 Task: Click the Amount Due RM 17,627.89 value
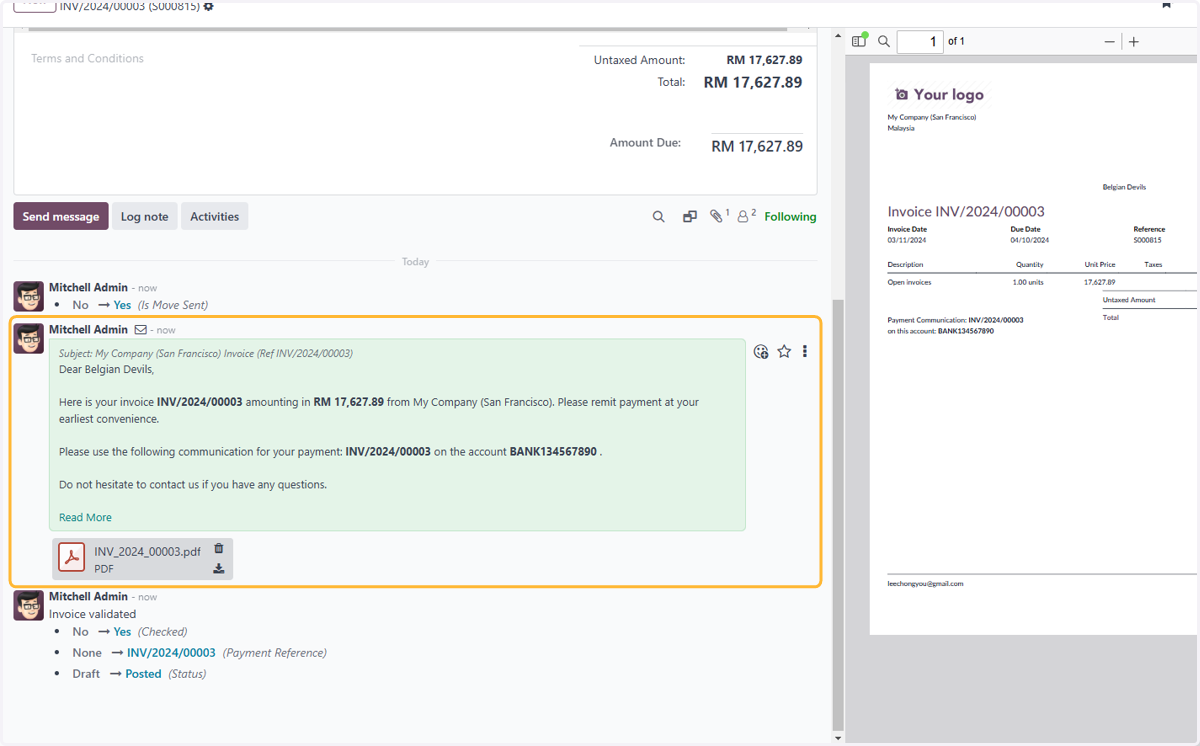tap(757, 146)
